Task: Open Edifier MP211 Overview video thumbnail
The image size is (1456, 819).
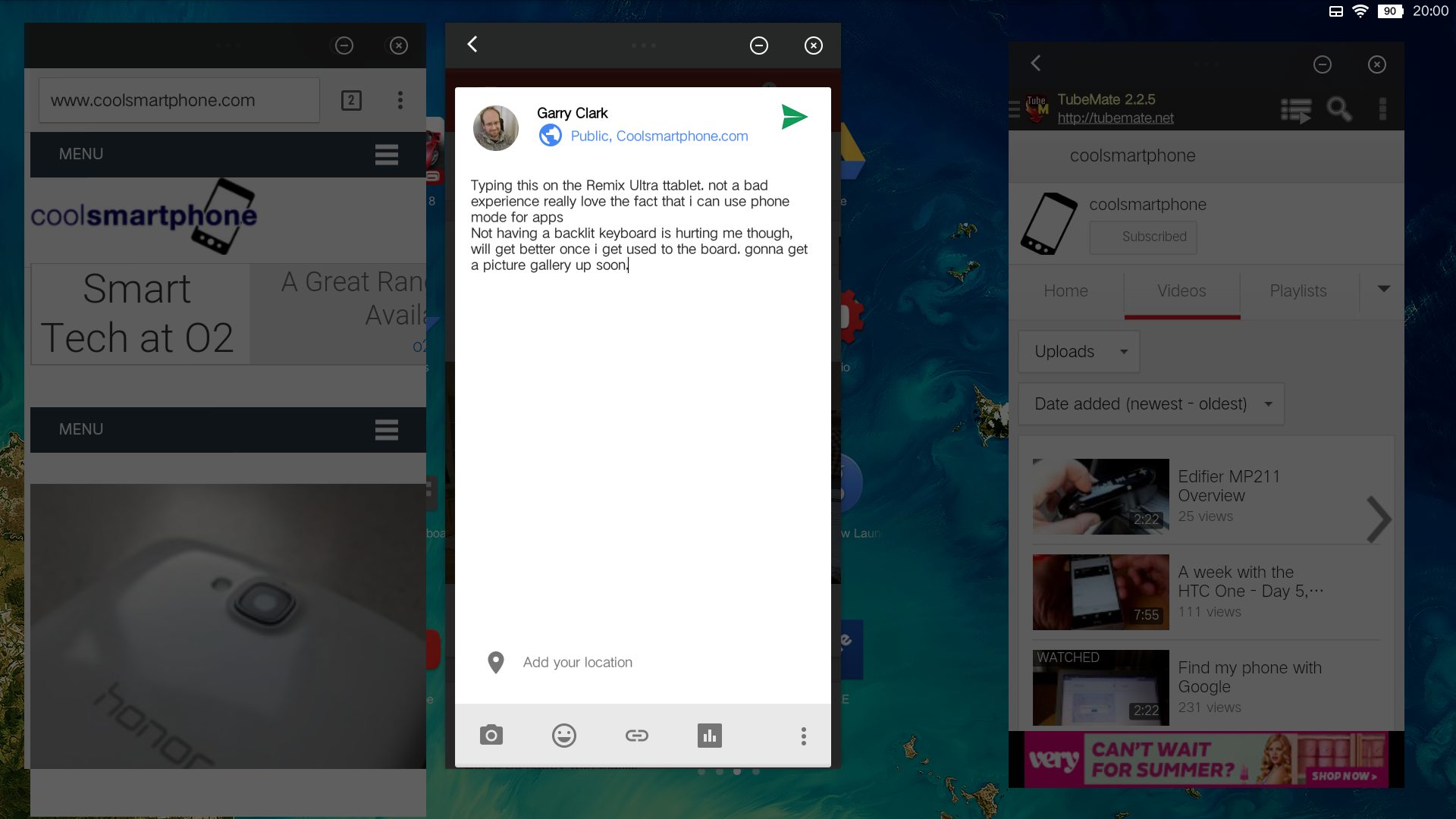Action: click(x=1101, y=497)
